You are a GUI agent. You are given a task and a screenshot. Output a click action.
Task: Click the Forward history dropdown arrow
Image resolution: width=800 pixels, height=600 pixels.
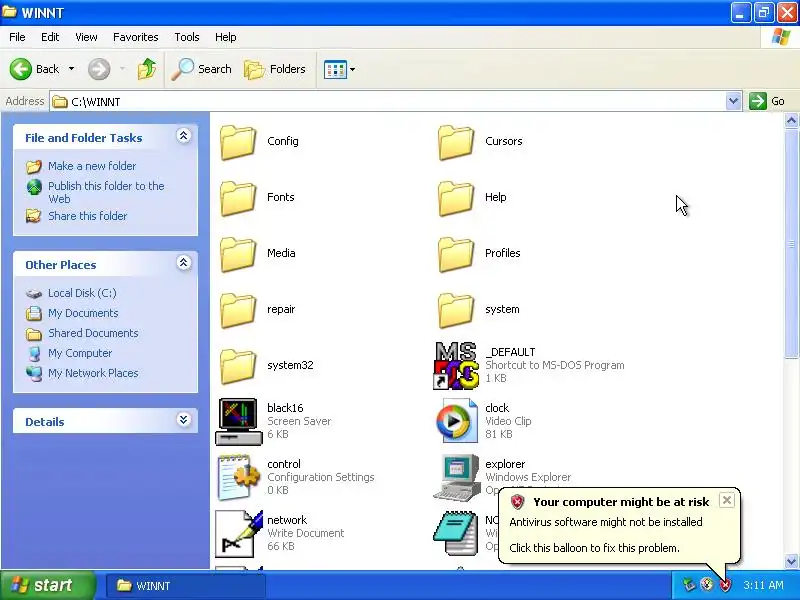[122, 69]
